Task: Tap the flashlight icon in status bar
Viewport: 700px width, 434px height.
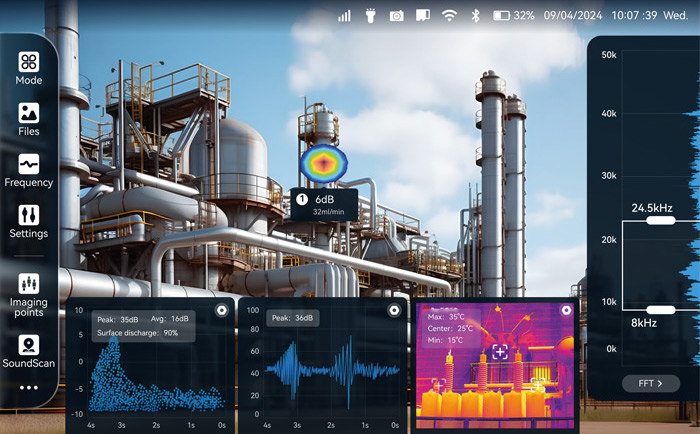Action: (x=370, y=16)
